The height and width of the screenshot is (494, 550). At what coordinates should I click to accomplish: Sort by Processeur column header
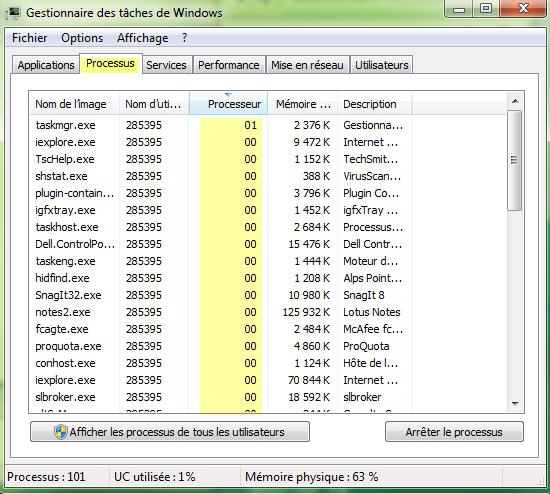(228, 104)
